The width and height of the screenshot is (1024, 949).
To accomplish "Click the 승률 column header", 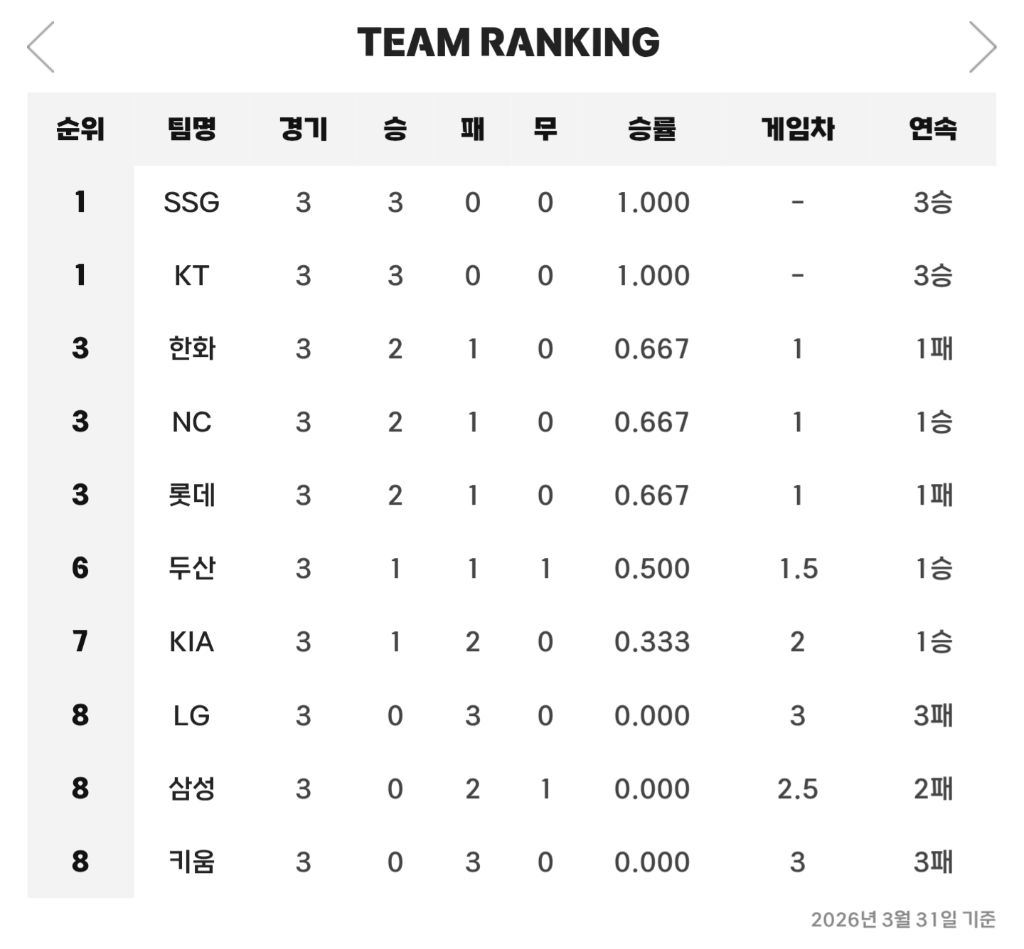I will coord(652,129).
